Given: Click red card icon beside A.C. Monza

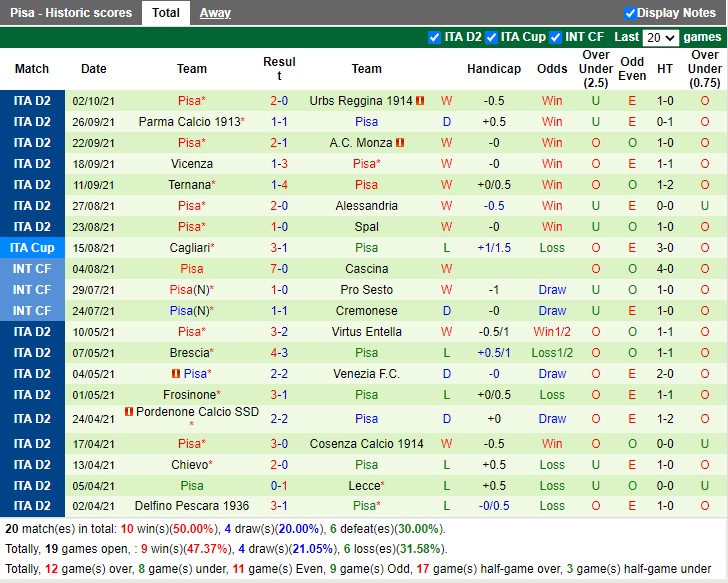Looking at the screenshot, I should tap(400, 143).
